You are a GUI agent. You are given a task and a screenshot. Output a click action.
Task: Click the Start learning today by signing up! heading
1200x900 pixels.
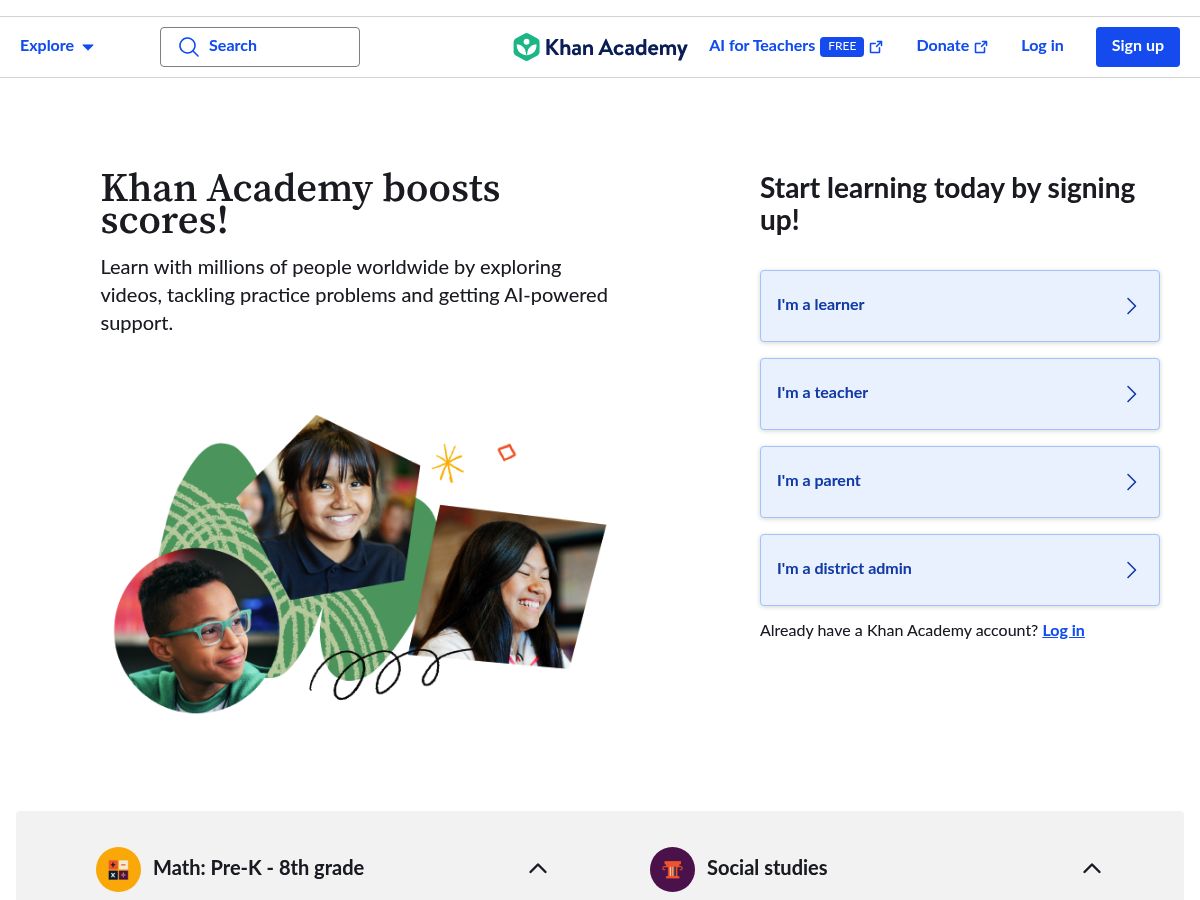point(947,204)
